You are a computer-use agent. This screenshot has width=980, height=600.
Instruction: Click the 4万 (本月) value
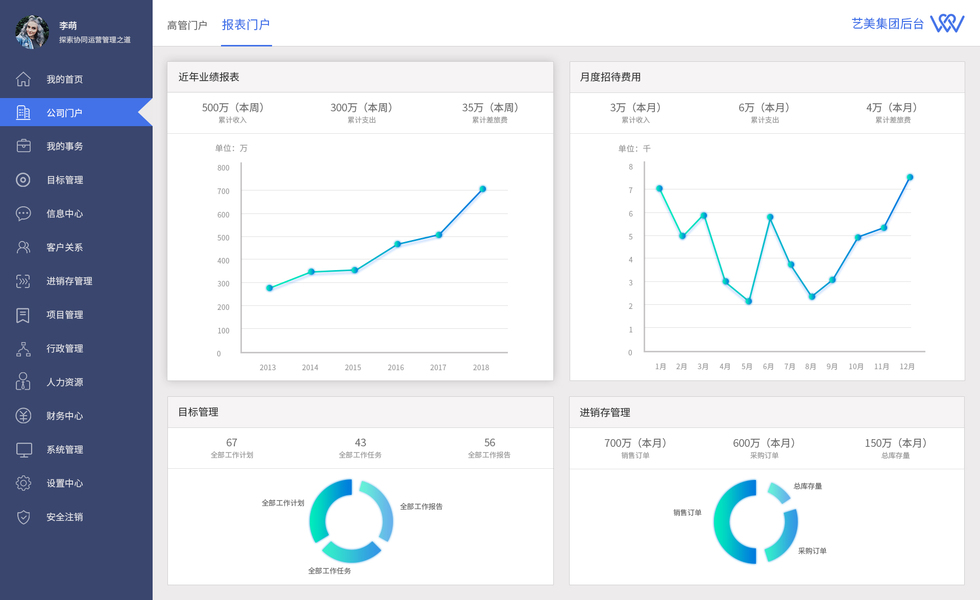point(892,108)
